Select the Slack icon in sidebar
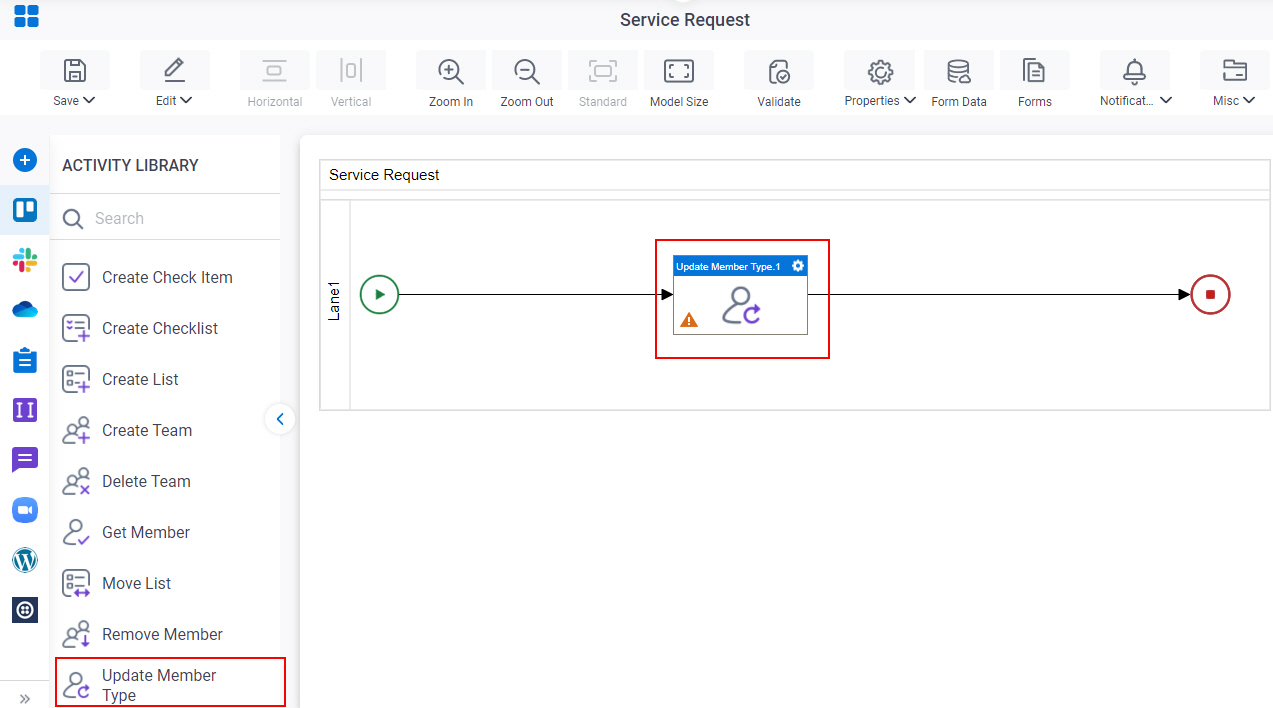This screenshot has height=708, width=1273. pyautogui.click(x=25, y=260)
